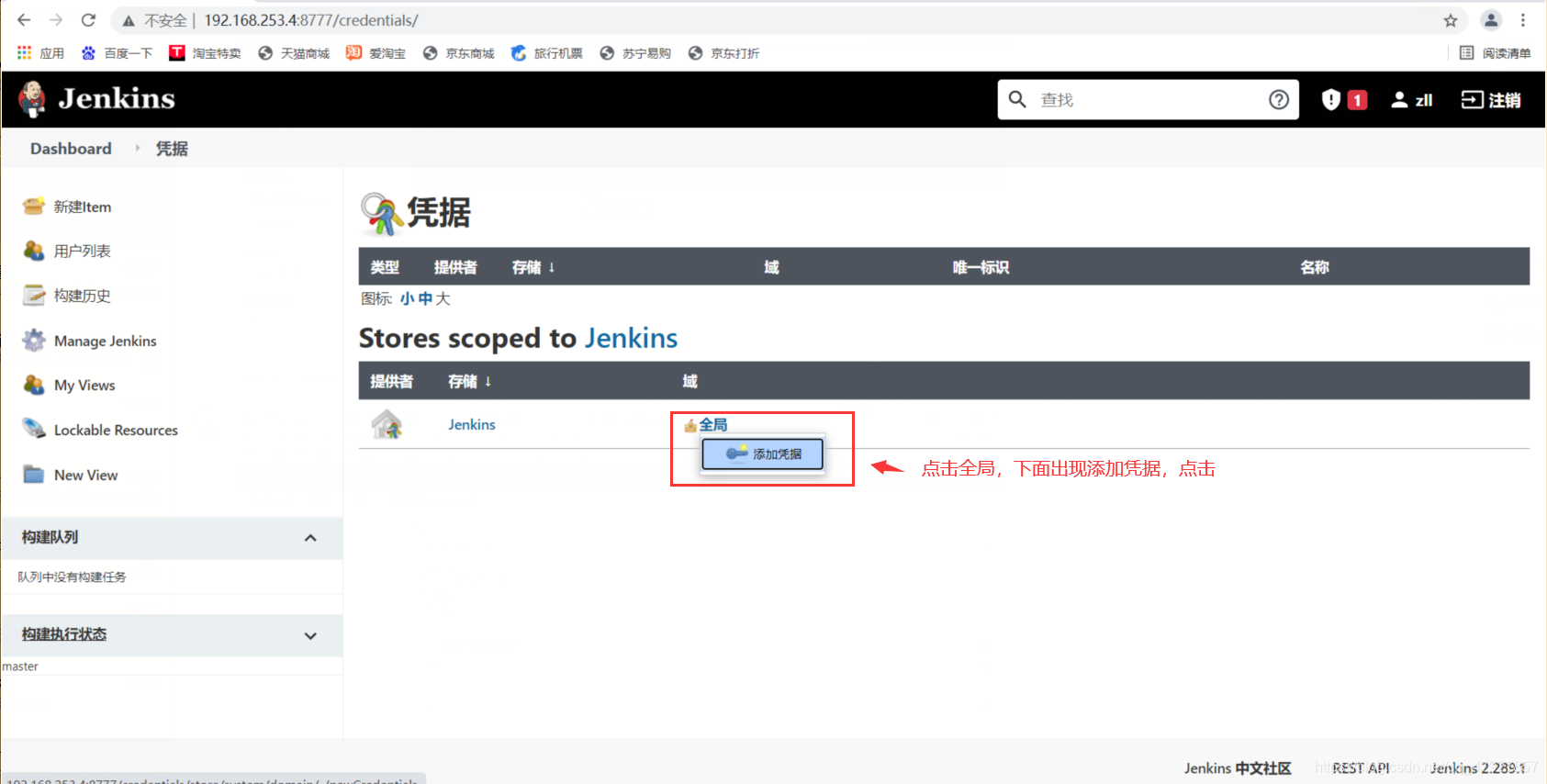Open Lockable Resources in the sidebar
The width and height of the screenshot is (1547, 784).
point(116,430)
